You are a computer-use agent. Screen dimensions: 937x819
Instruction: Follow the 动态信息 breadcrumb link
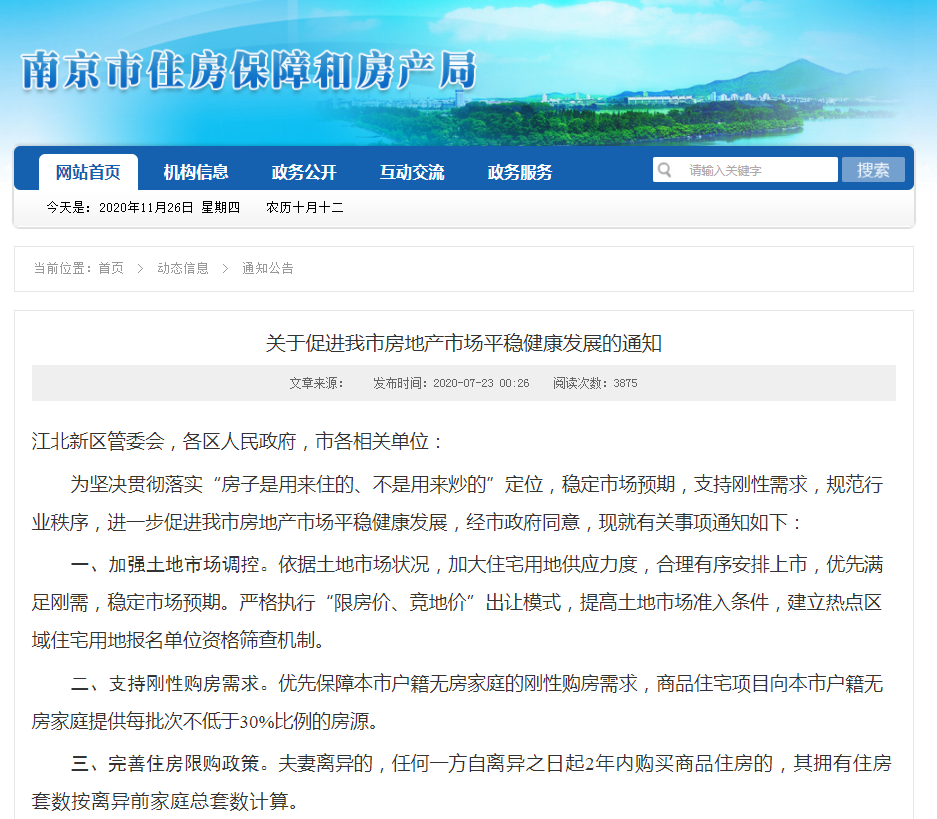[183, 268]
